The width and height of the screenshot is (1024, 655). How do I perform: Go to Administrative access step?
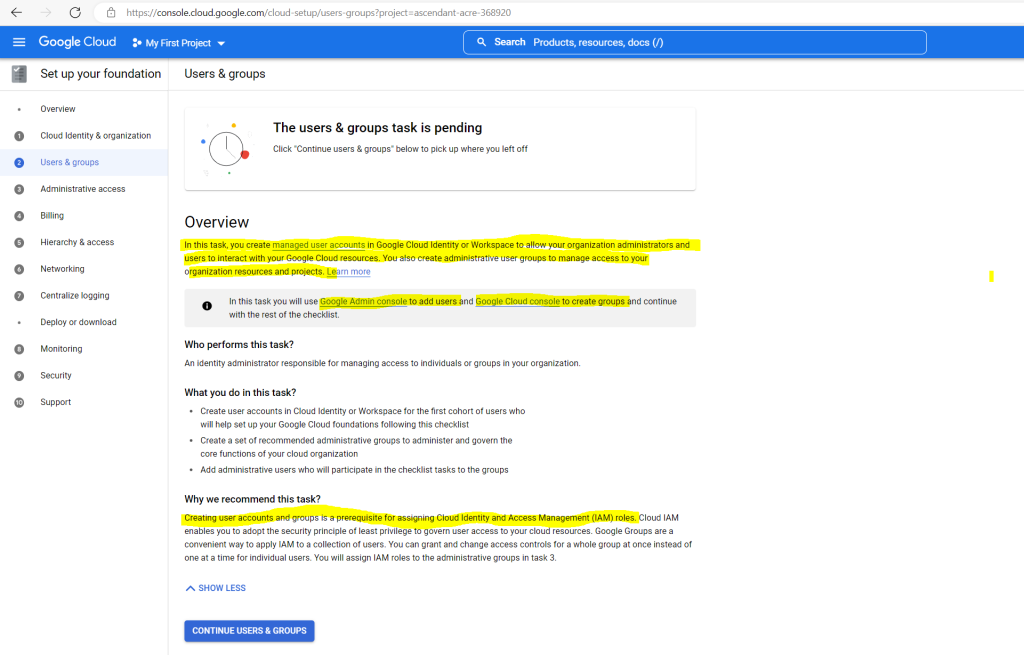click(x=82, y=189)
